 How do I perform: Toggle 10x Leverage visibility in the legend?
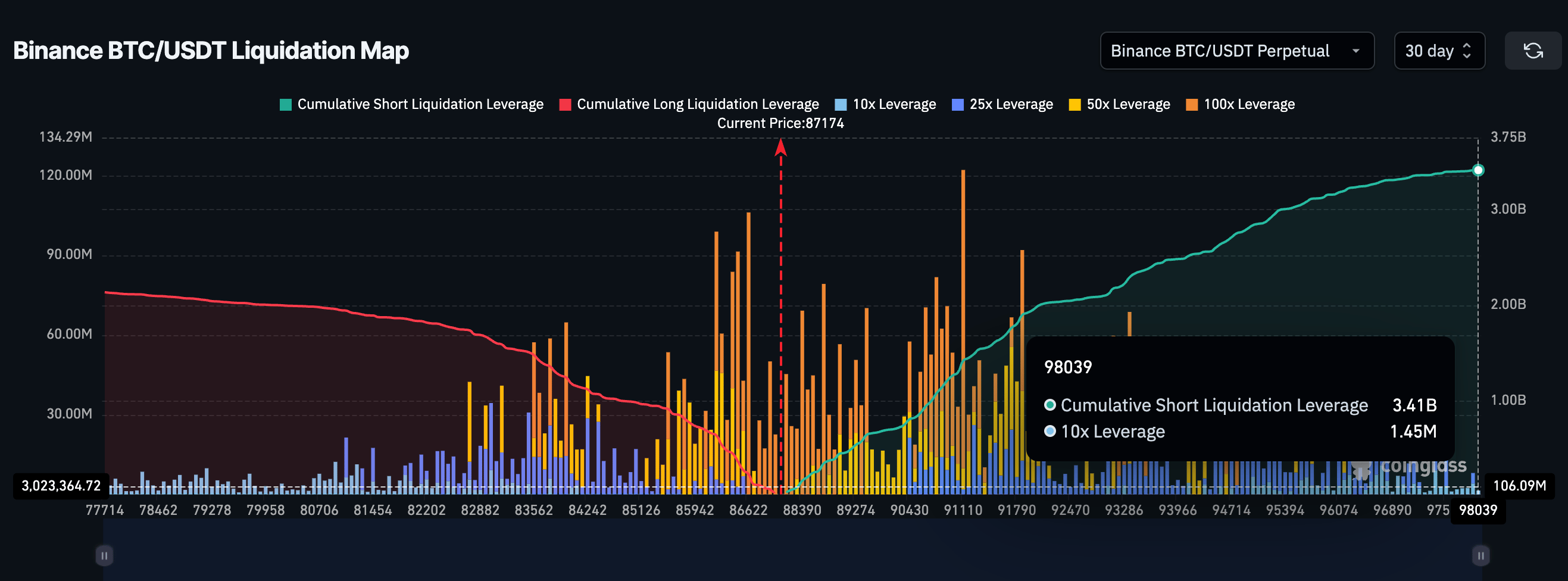pyautogui.click(x=885, y=104)
